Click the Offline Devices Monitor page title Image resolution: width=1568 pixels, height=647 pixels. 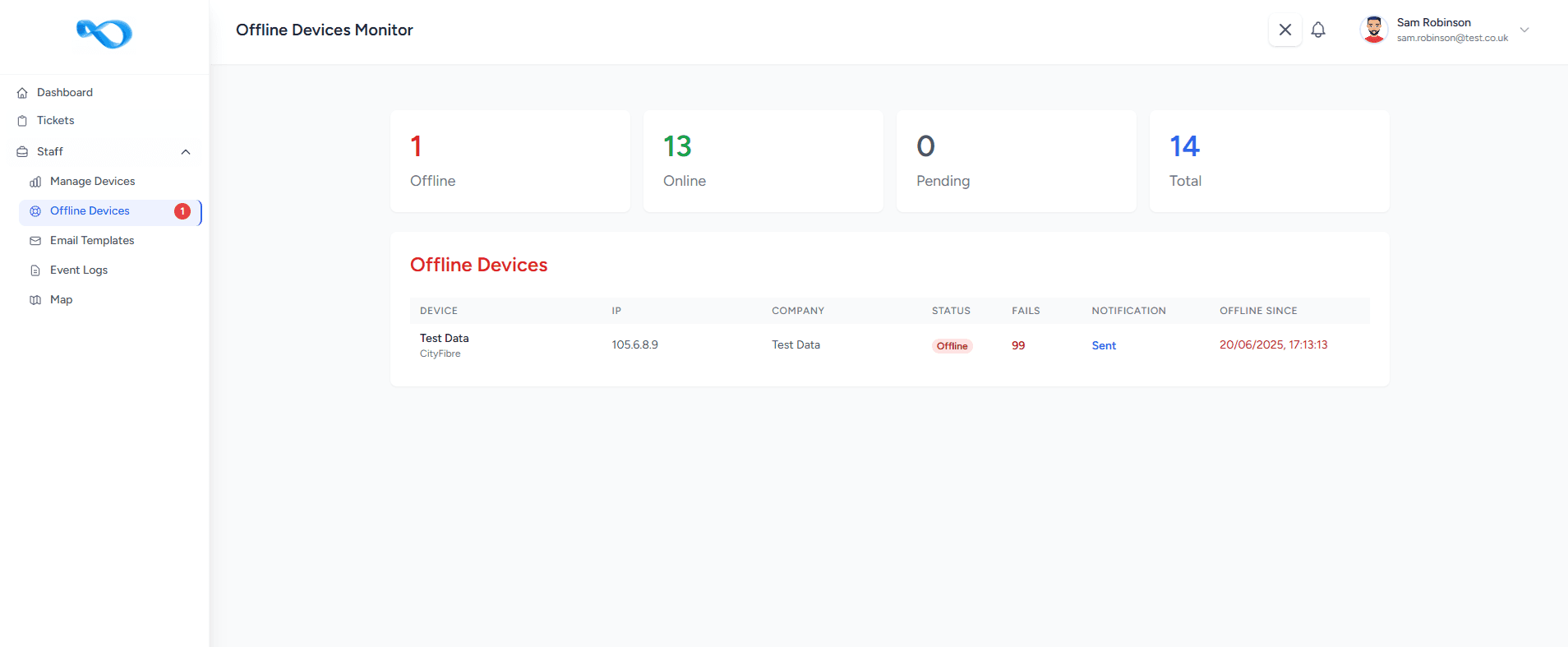325,30
